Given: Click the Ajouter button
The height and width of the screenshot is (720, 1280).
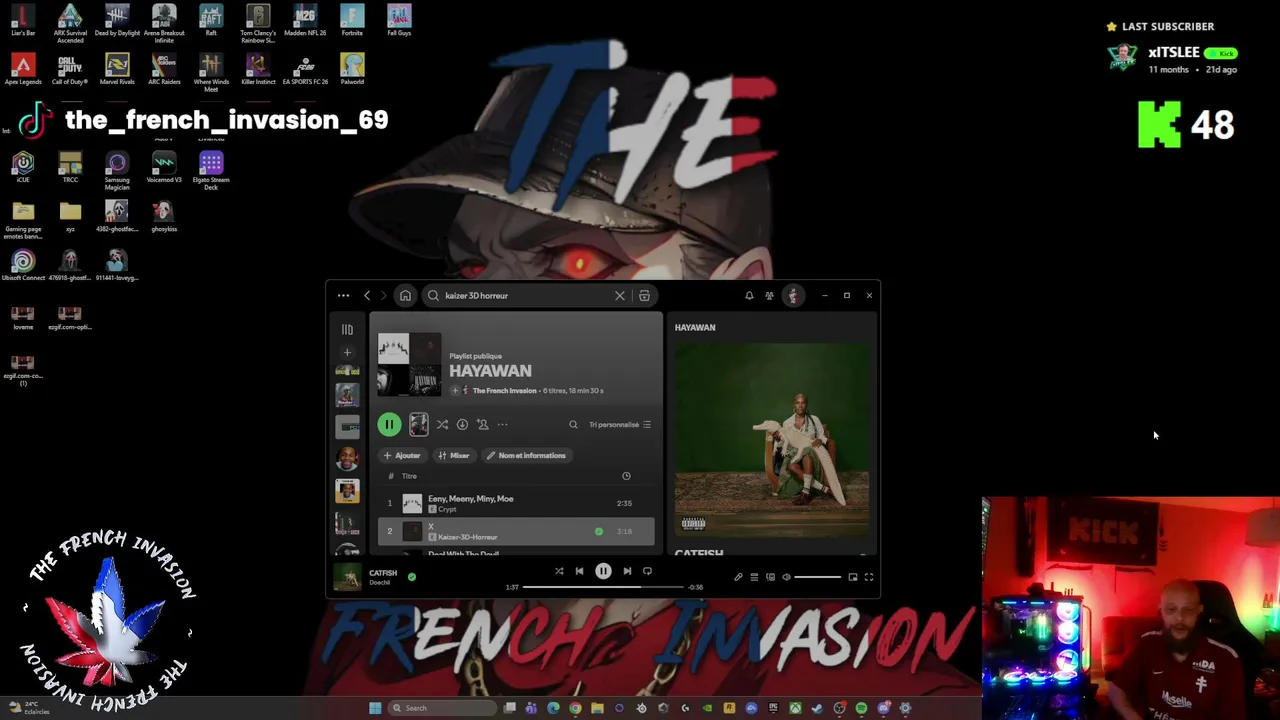Looking at the screenshot, I should coord(402,456).
